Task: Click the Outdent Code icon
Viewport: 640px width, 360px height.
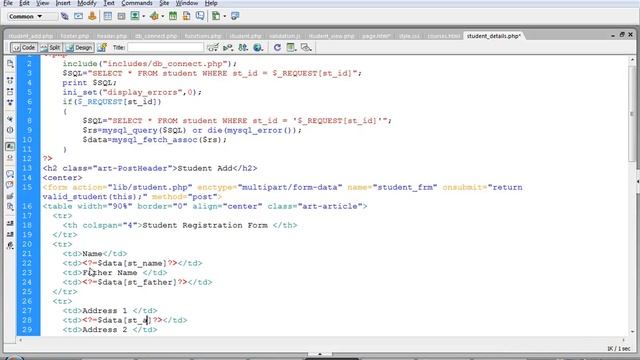Action: pos(10,234)
